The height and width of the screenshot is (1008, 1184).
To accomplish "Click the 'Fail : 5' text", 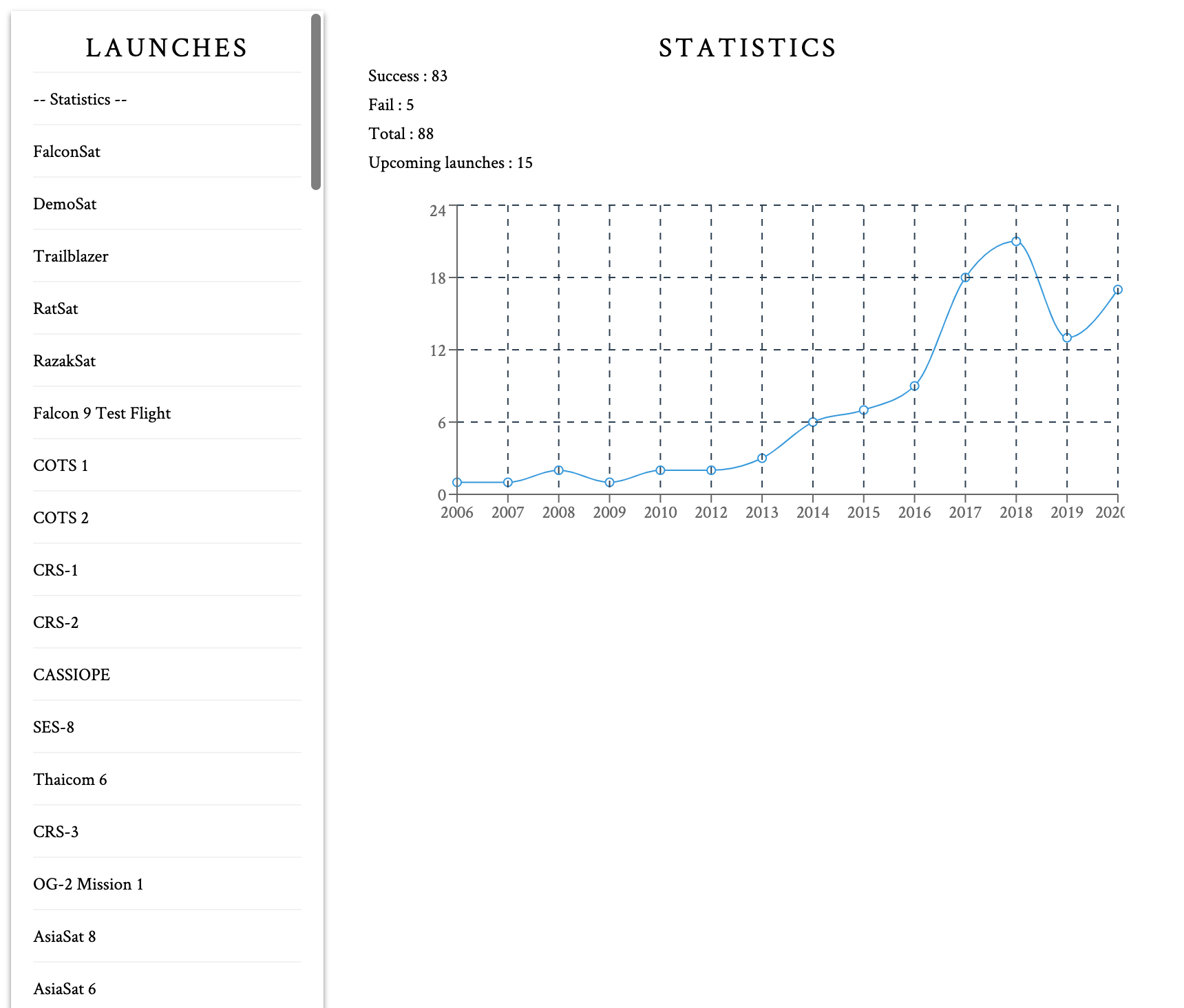I will click(x=391, y=105).
